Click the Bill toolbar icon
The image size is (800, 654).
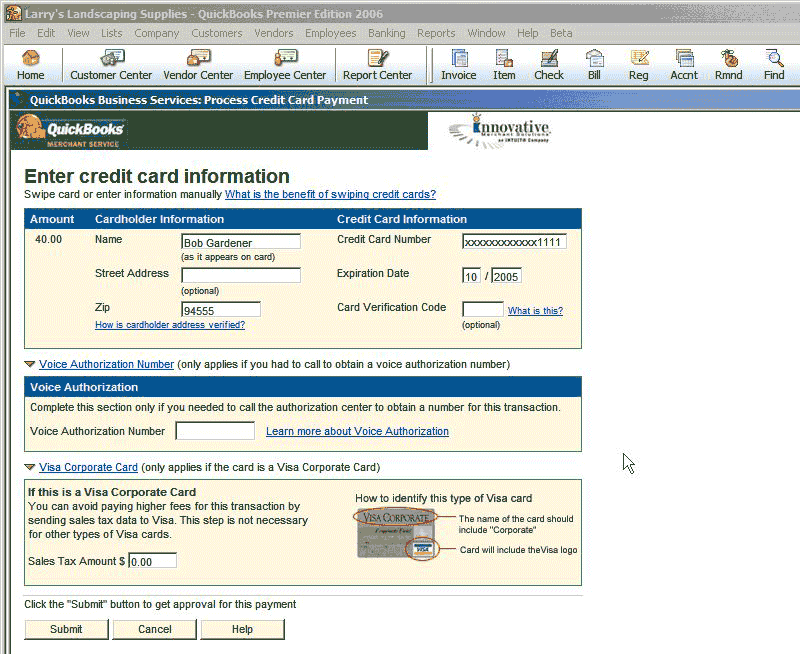(594, 65)
